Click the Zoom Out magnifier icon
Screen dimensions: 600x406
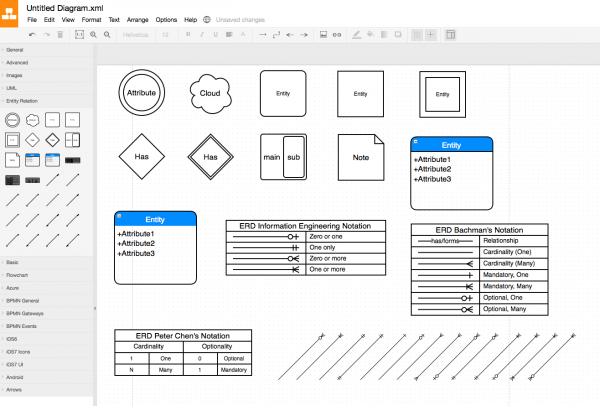coord(107,34)
